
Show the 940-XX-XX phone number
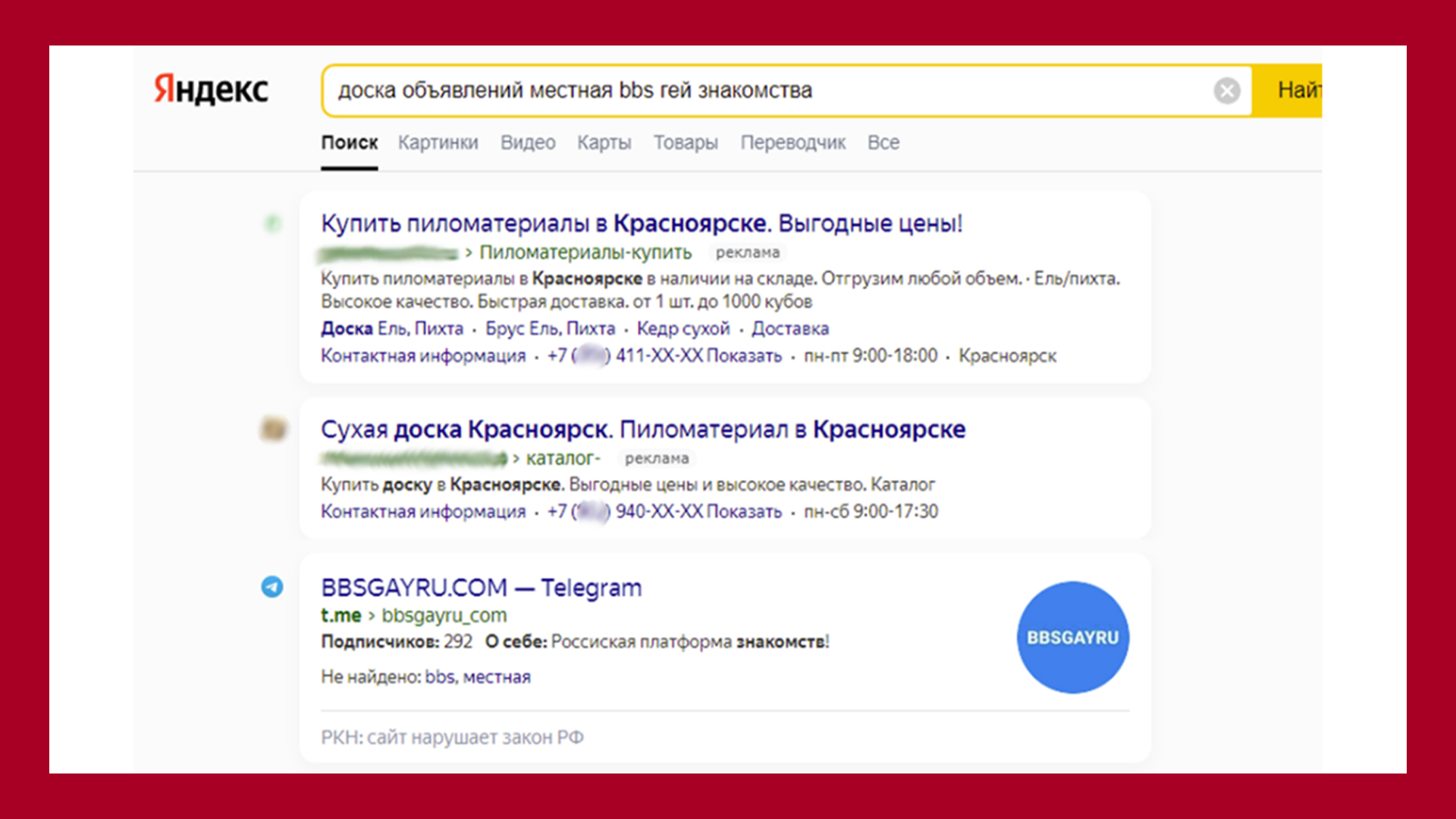click(x=664, y=511)
